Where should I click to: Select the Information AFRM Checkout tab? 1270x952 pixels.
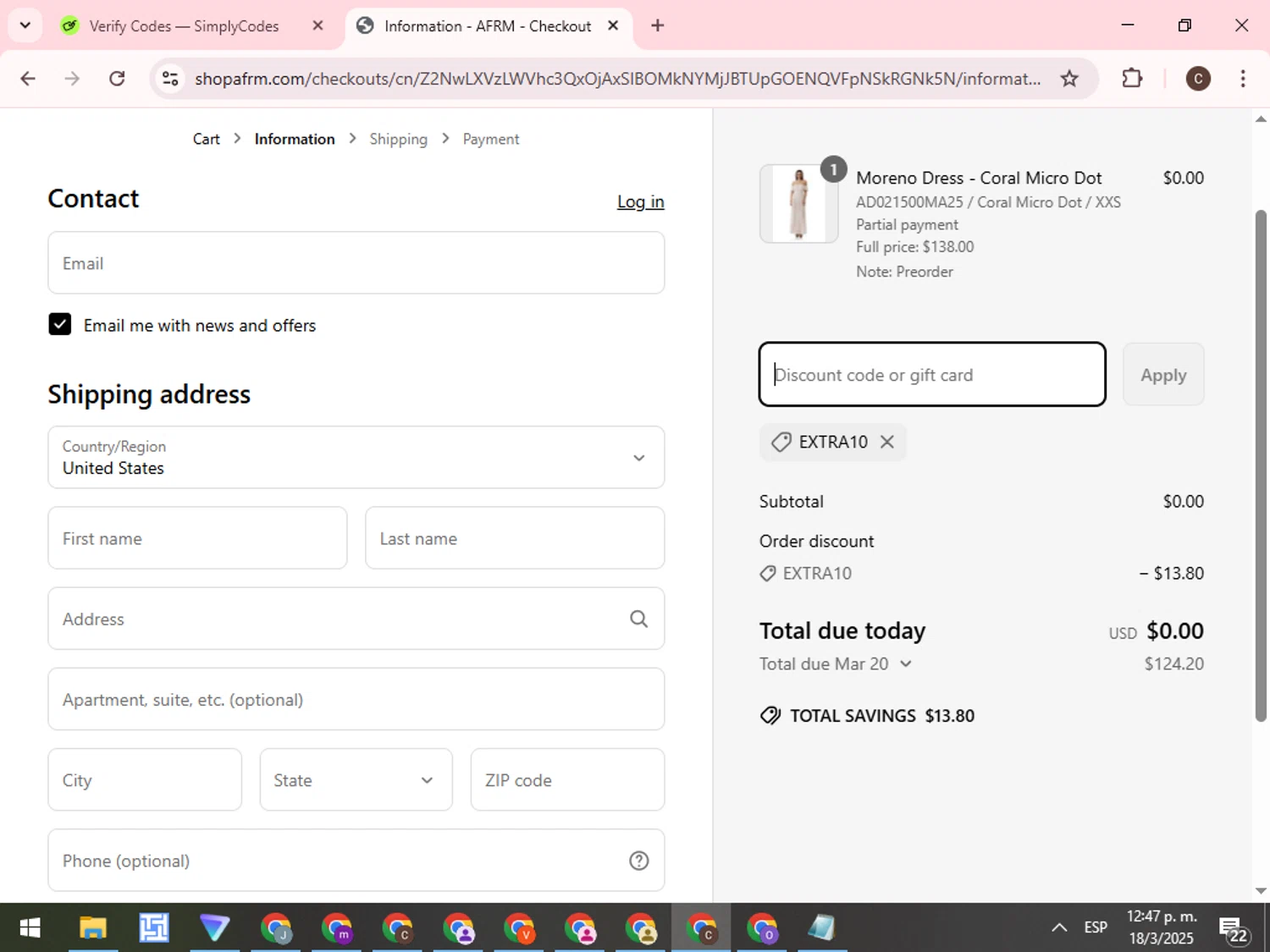coord(488,26)
